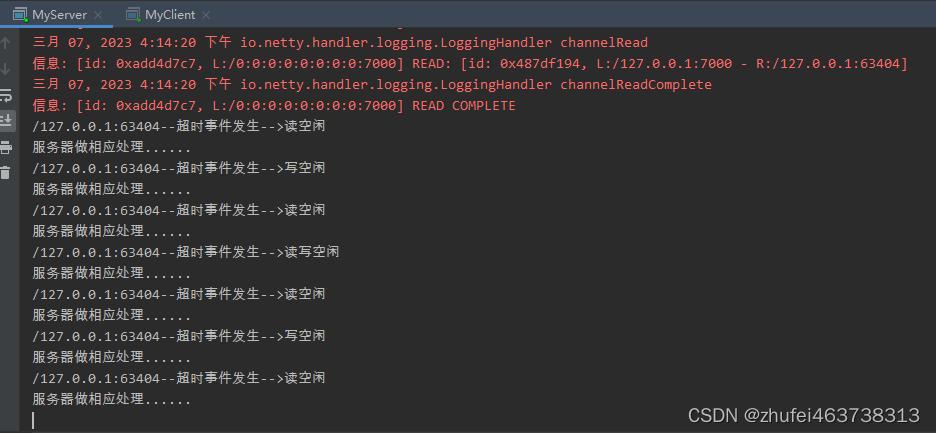The height and width of the screenshot is (433, 936).
Task: Jump up the stack trace with the up arrow
Action: (6, 42)
